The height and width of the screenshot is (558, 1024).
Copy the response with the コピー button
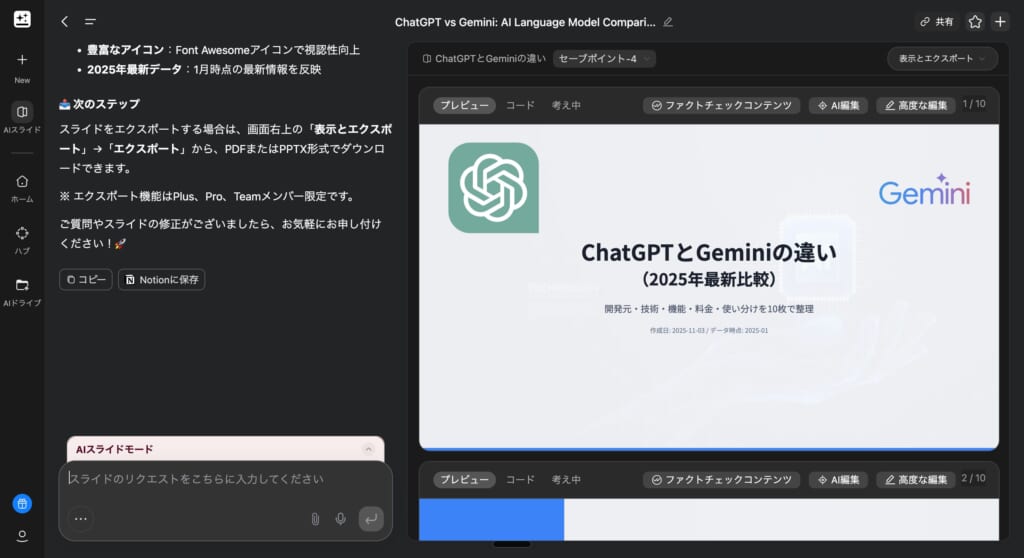pyautogui.click(x=86, y=280)
